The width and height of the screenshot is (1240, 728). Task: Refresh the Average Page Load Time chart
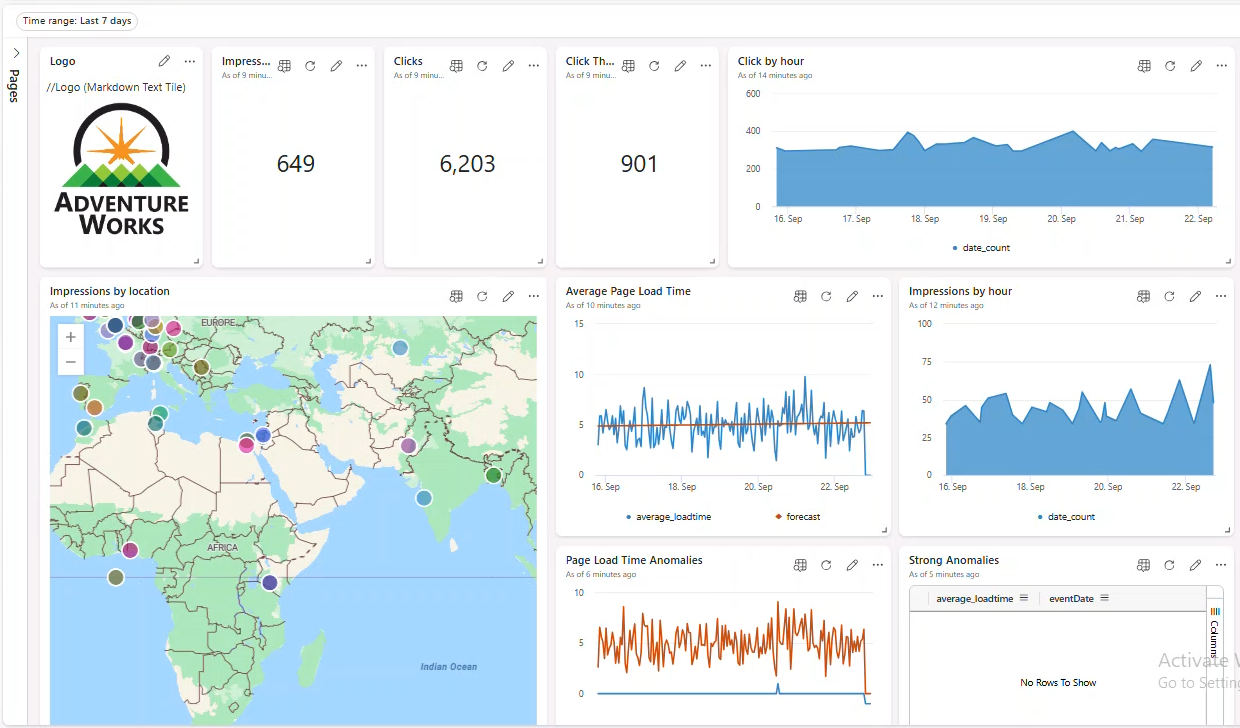point(826,296)
